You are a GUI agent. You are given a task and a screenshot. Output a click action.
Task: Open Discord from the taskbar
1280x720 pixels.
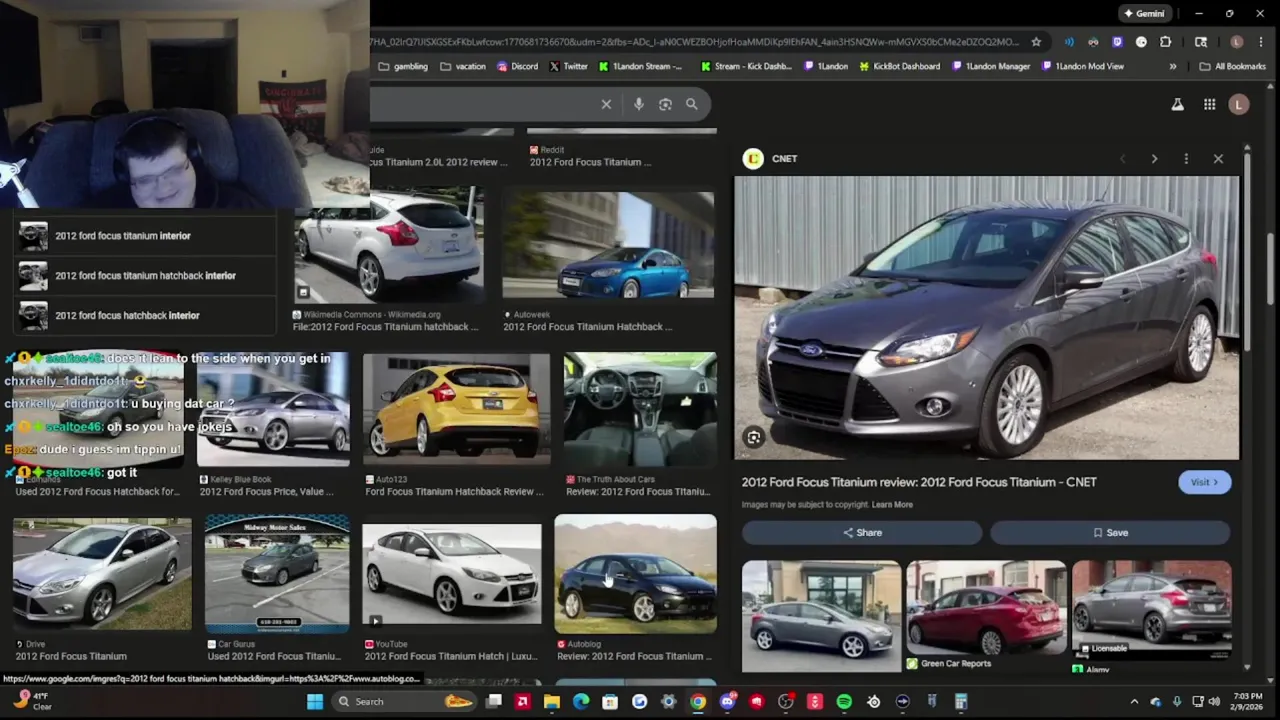point(727,702)
